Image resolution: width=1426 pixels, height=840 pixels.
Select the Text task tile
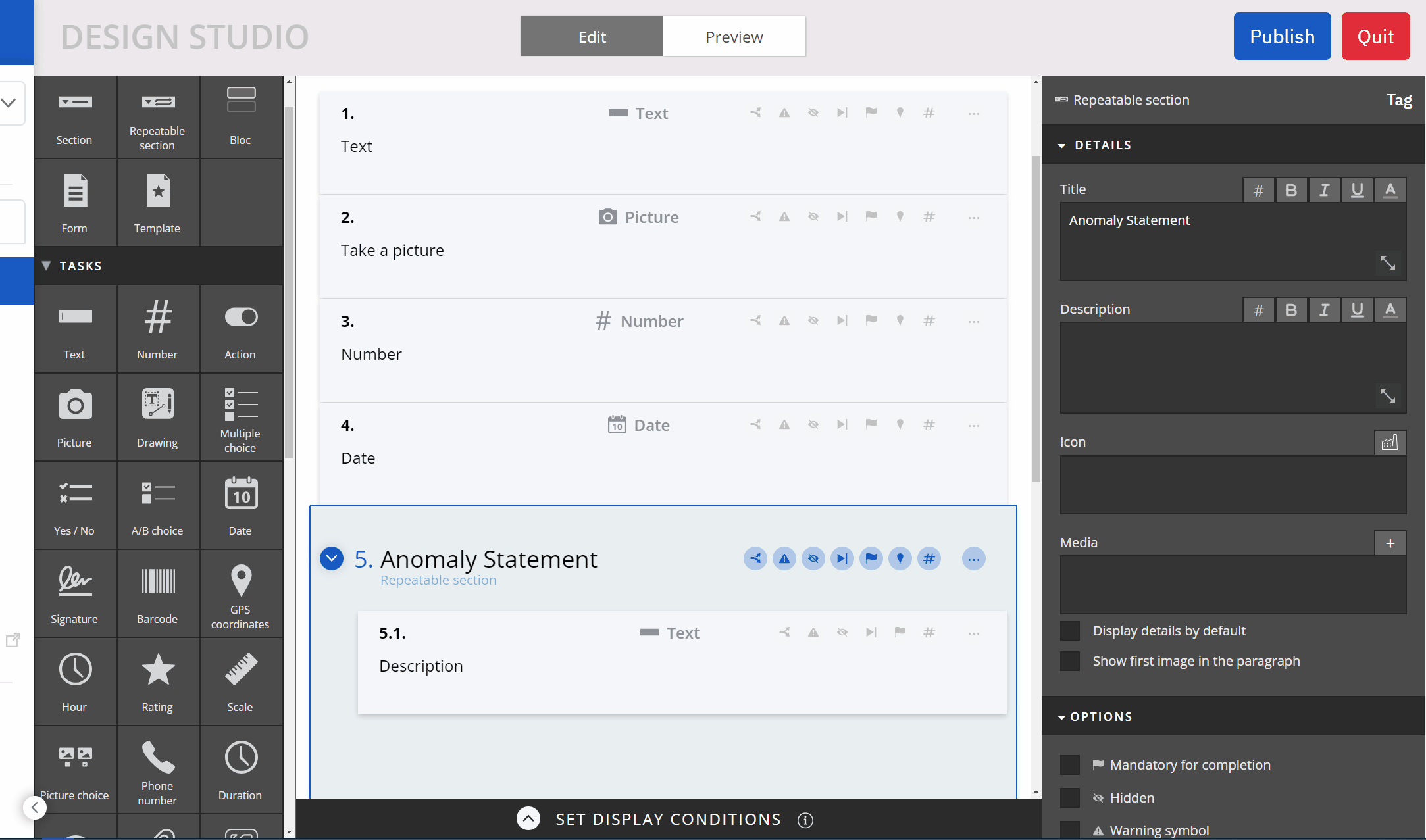point(74,330)
